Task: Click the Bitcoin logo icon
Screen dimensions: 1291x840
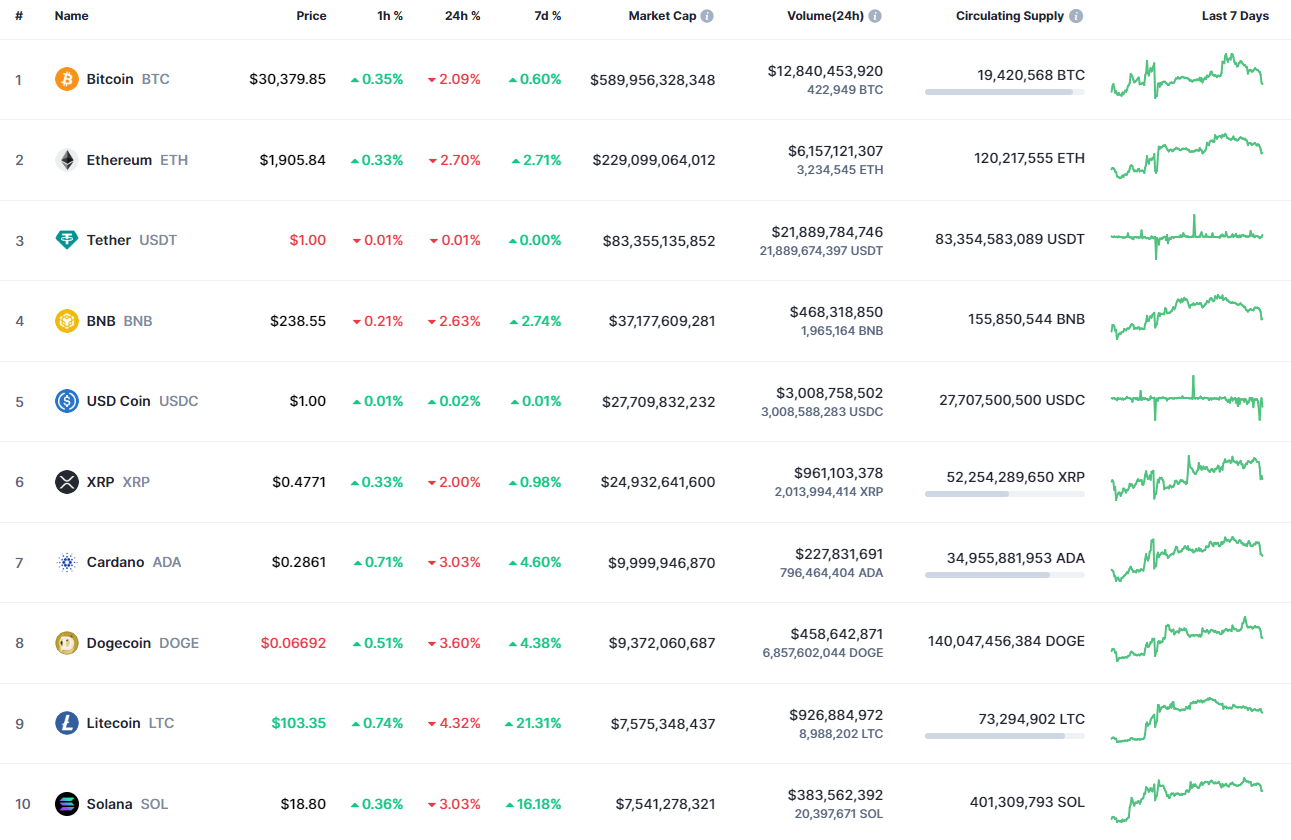Action: pos(66,79)
